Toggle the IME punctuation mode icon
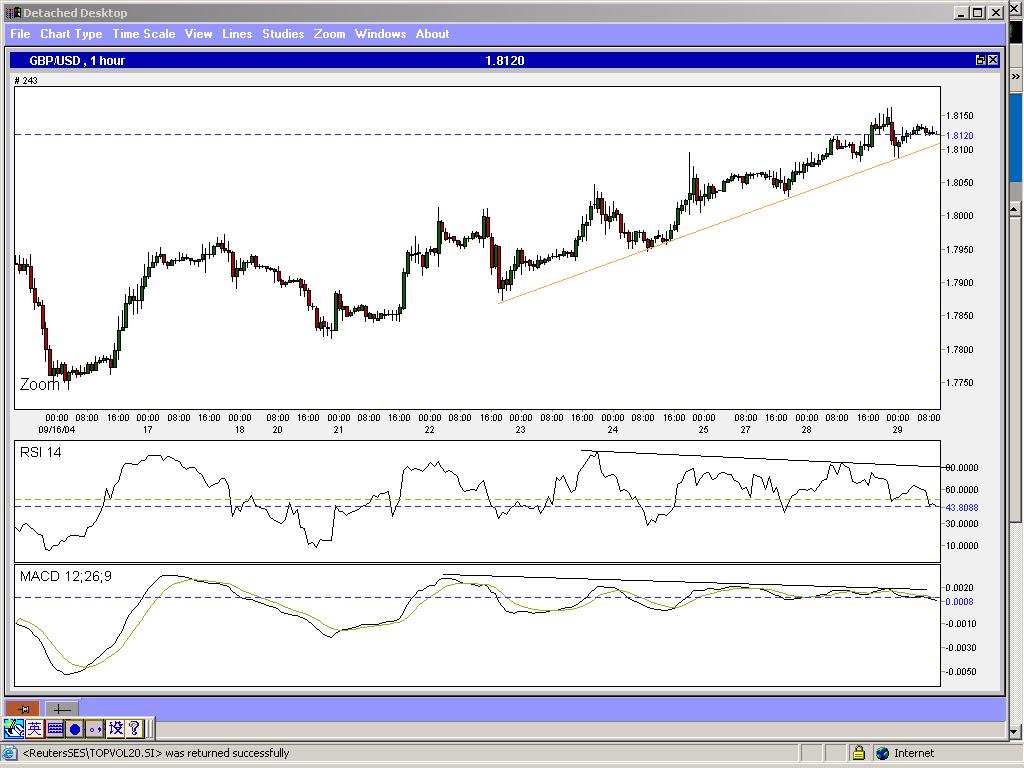 tap(95, 728)
